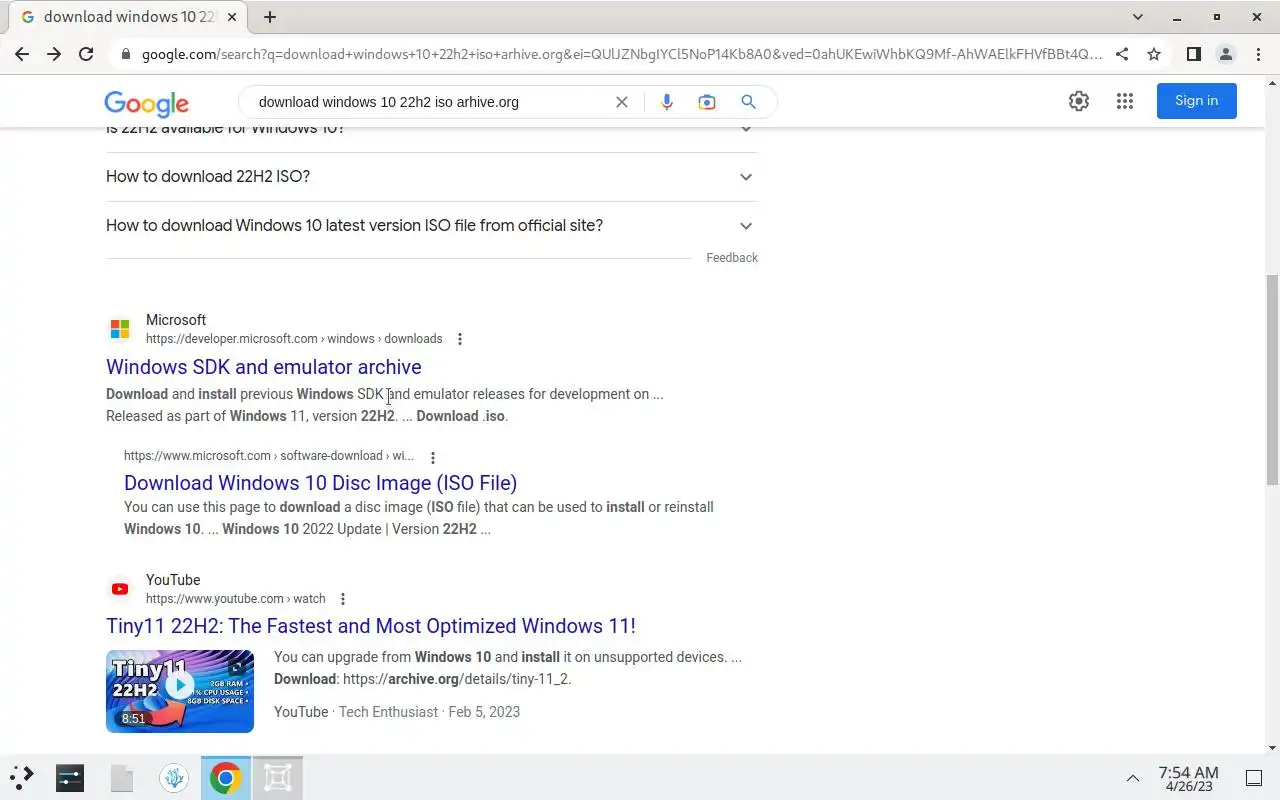Expand Windows 10 latest version ISO question
This screenshot has width=1280, height=800.
click(432, 226)
